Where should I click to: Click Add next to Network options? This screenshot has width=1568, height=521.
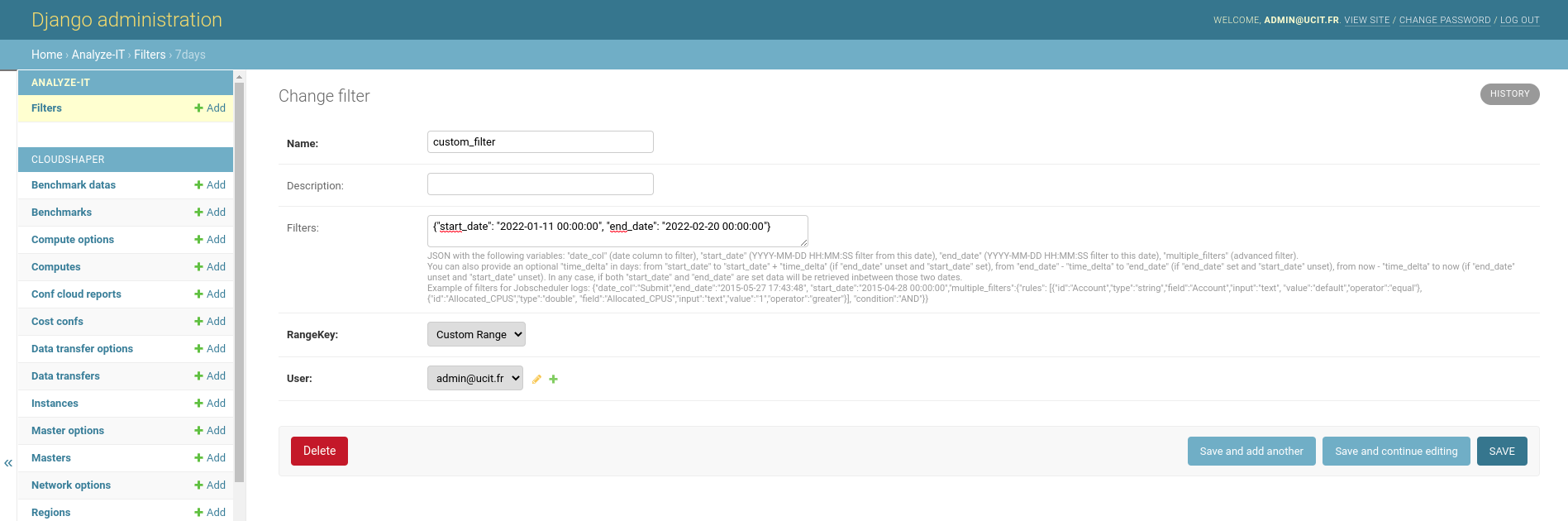(x=210, y=485)
